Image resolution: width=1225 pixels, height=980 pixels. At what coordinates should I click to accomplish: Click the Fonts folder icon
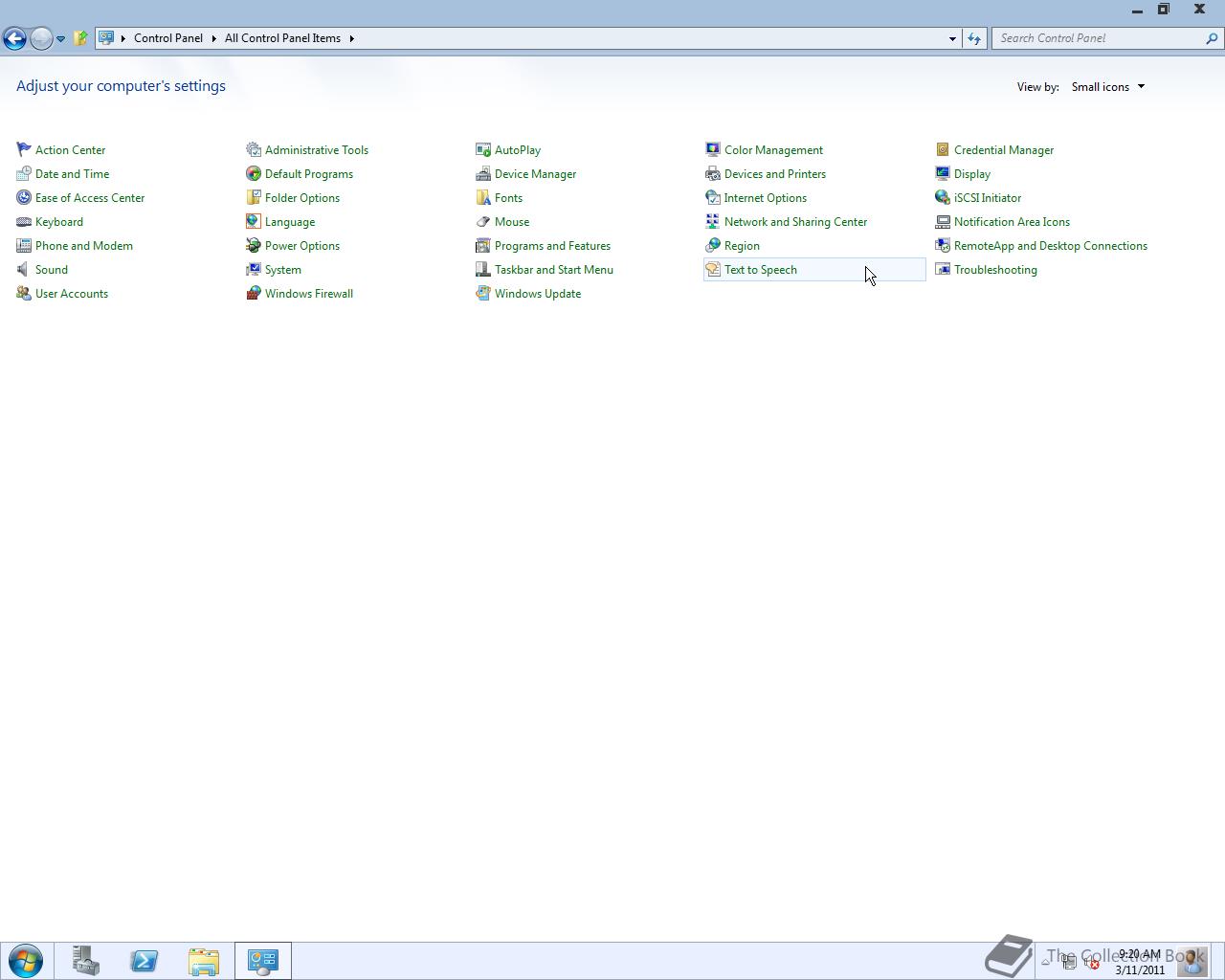point(483,197)
